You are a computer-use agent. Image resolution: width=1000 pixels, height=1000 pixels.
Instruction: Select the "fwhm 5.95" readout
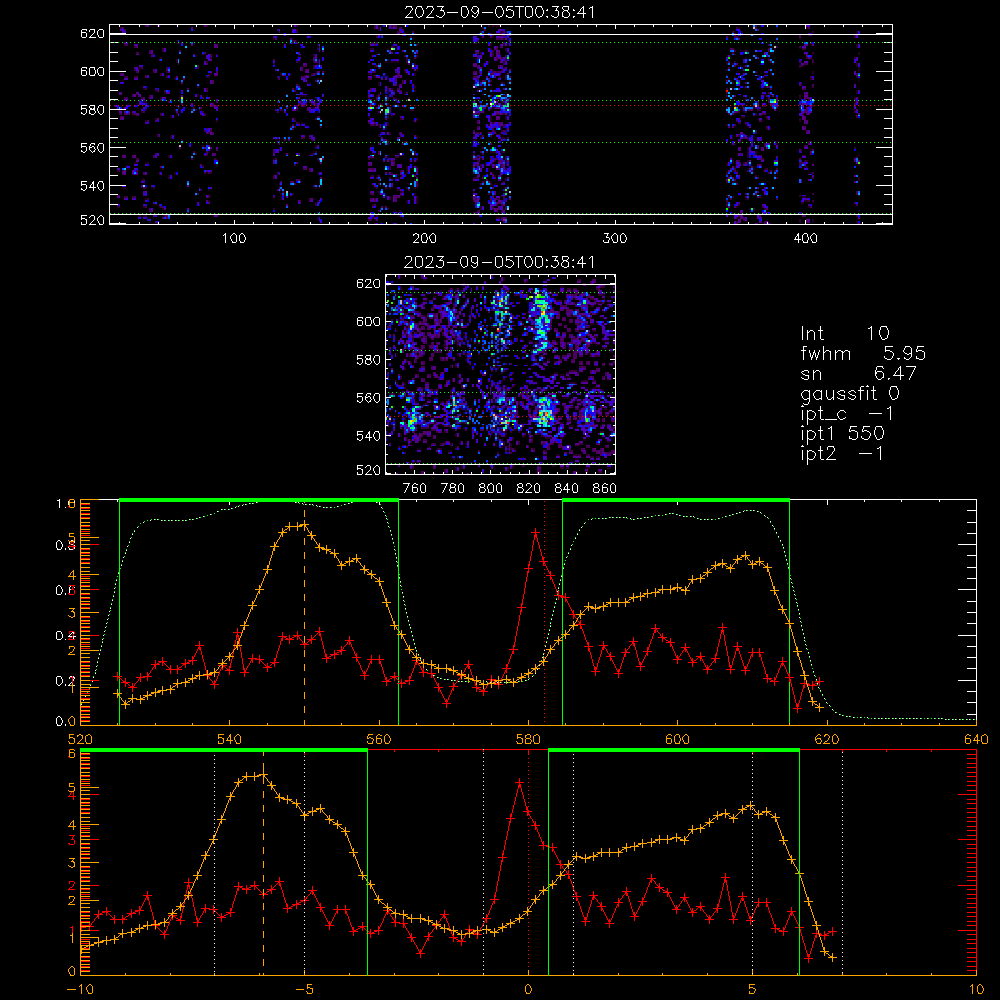pos(863,353)
